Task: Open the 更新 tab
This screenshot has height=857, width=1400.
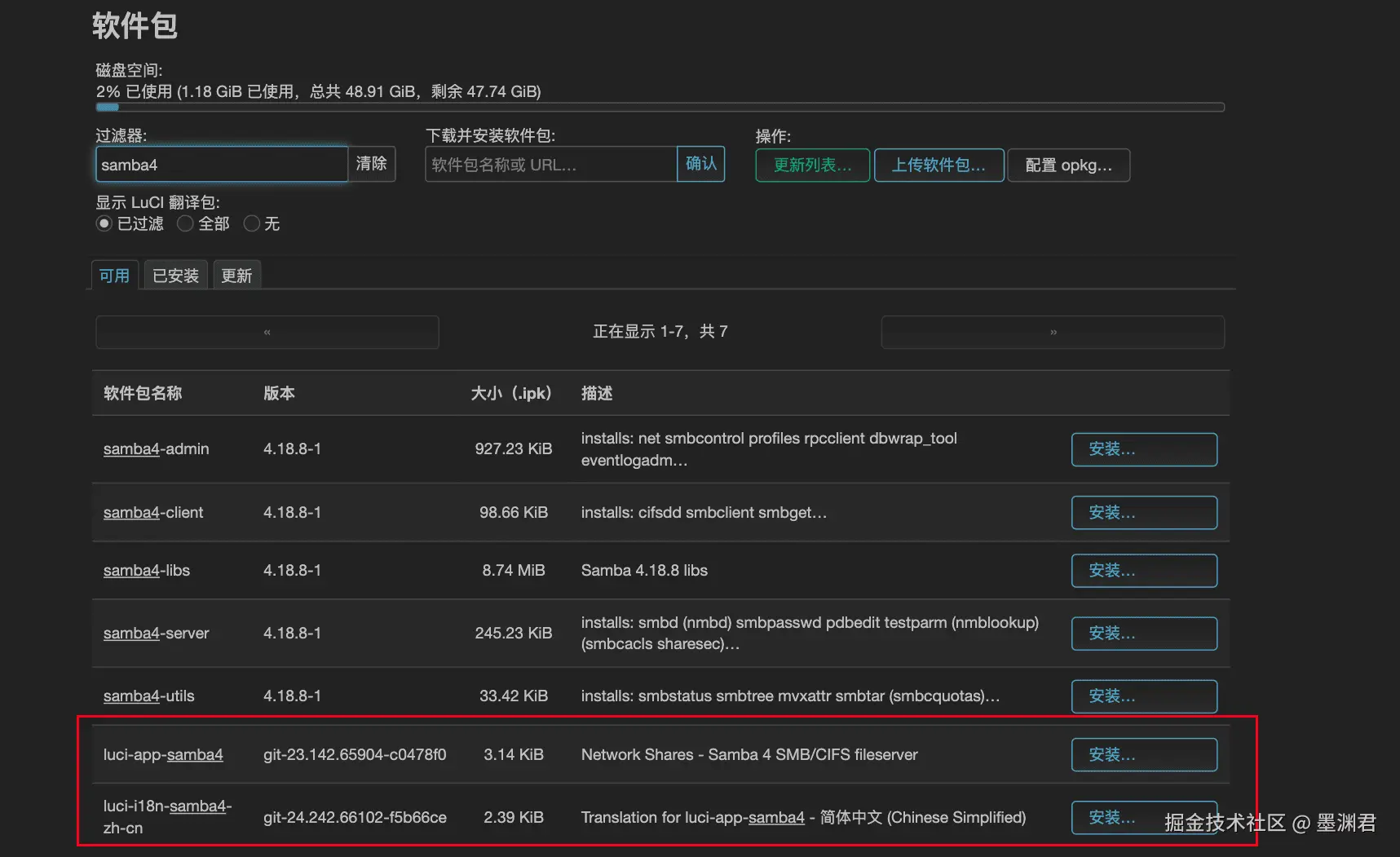Action: click(236, 276)
